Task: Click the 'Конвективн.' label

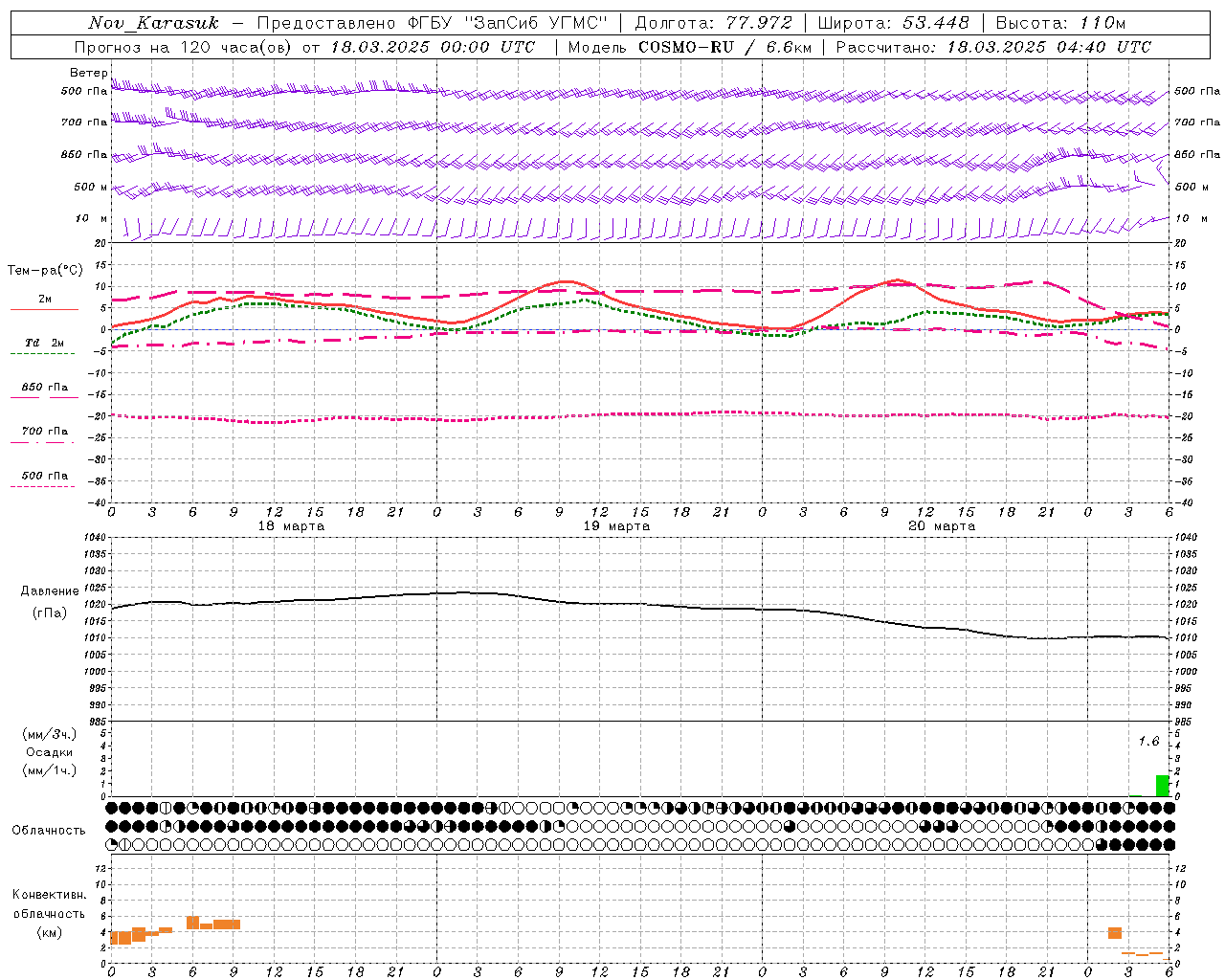Action: point(49,895)
